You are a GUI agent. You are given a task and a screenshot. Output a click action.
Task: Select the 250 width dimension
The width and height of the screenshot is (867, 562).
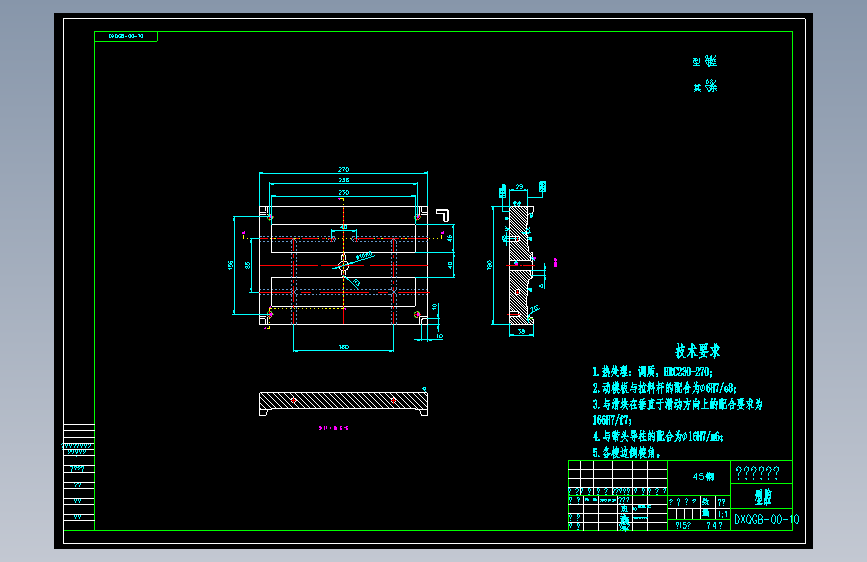(x=343, y=192)
